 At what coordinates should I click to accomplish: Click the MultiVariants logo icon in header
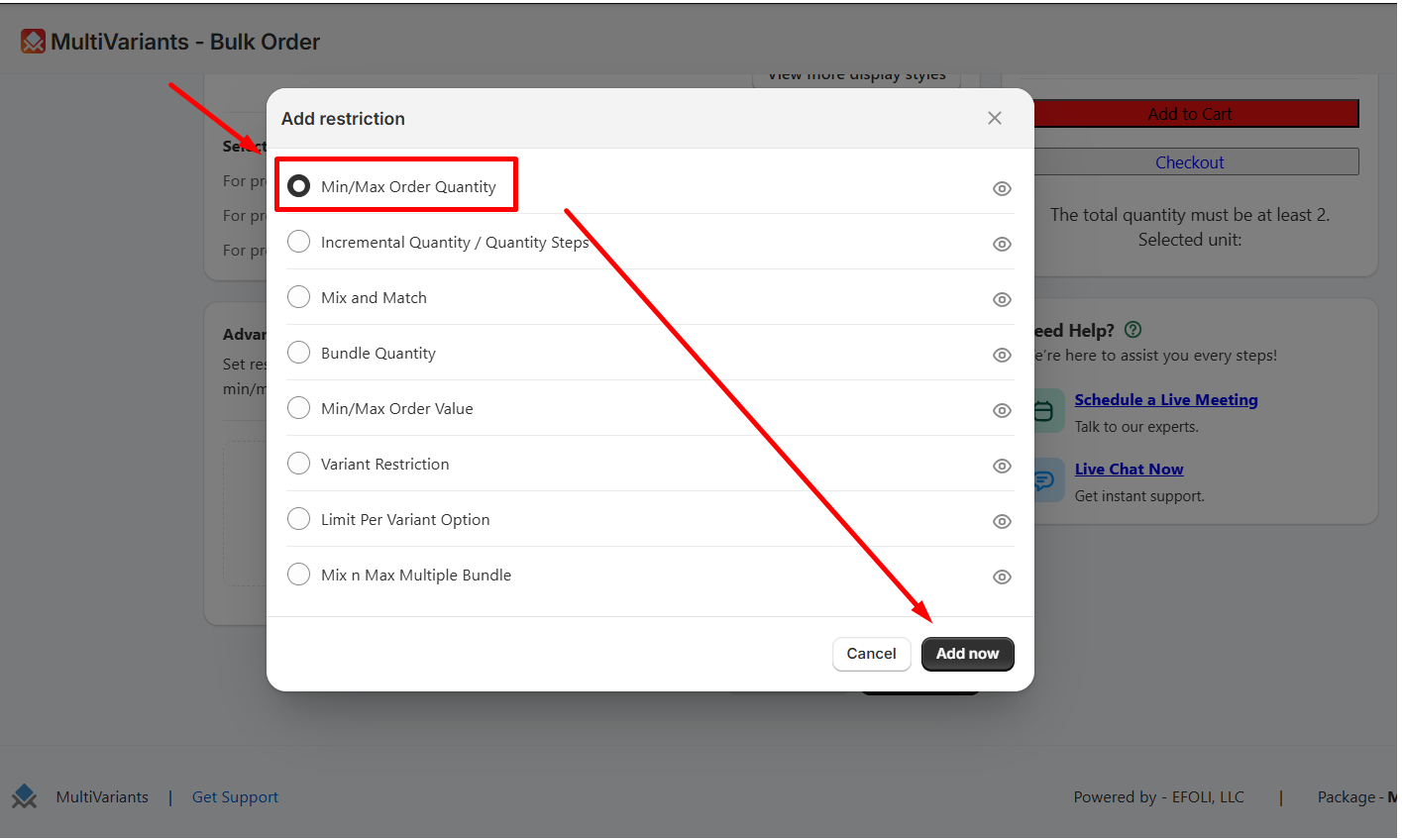(x=33, y=42)
